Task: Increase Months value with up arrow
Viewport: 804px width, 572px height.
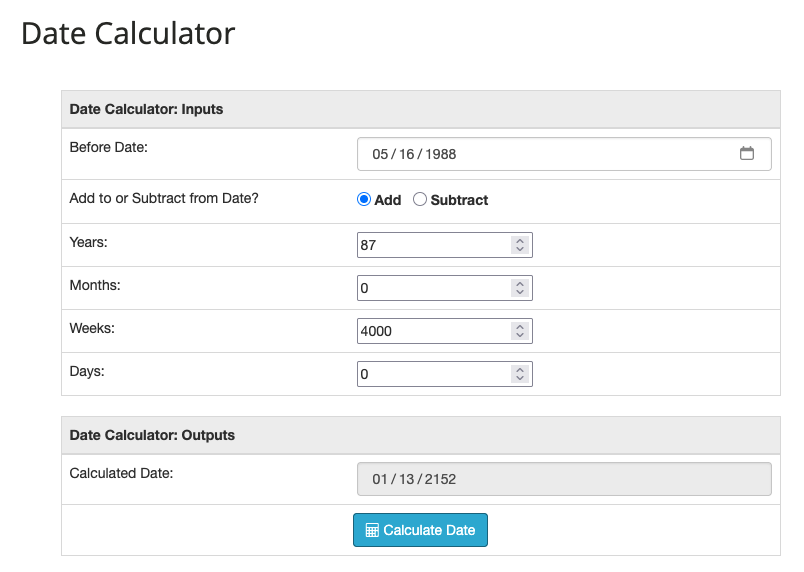Action: [520, 283]
